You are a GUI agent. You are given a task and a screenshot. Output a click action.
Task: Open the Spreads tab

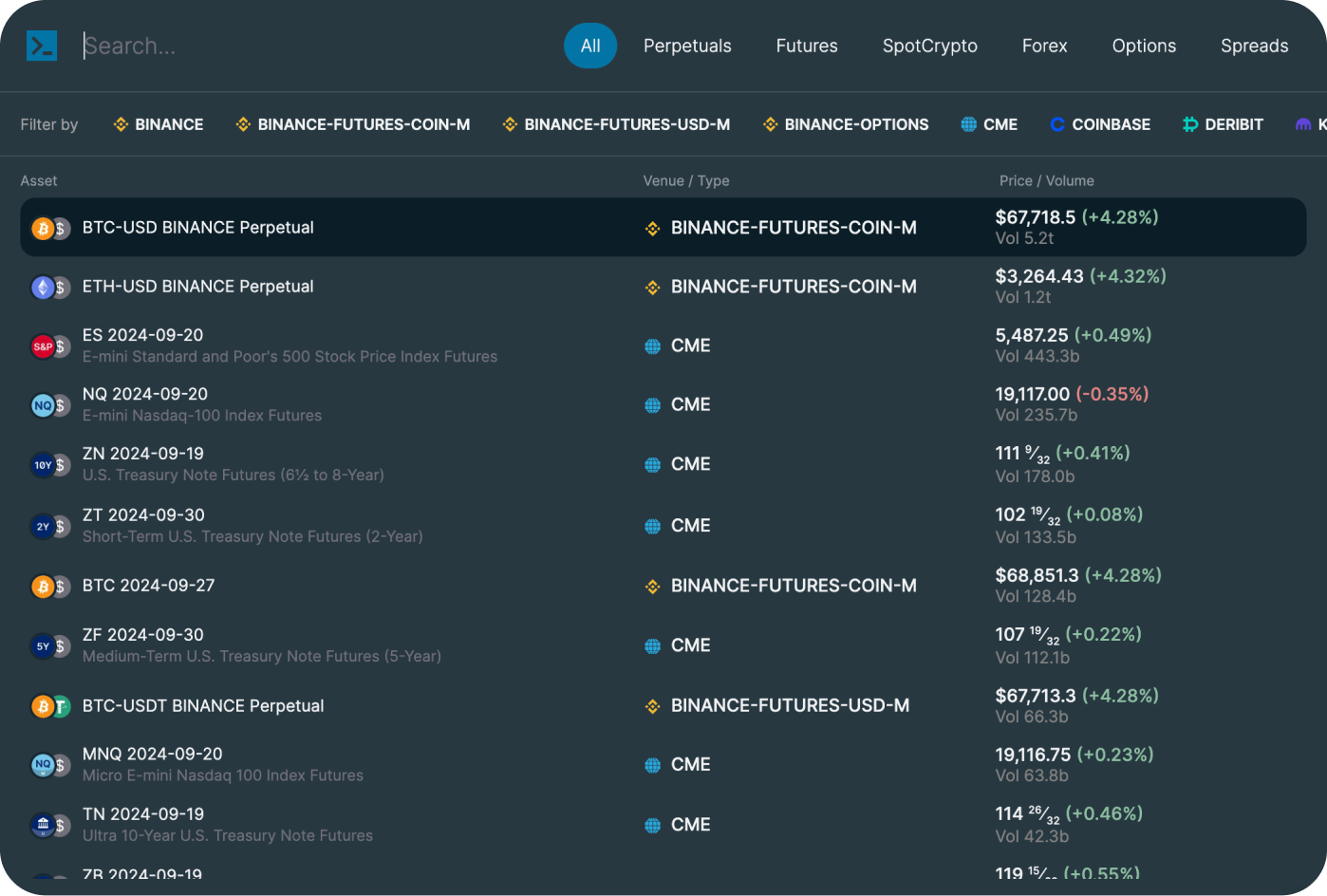click(x=1254, y=46)
